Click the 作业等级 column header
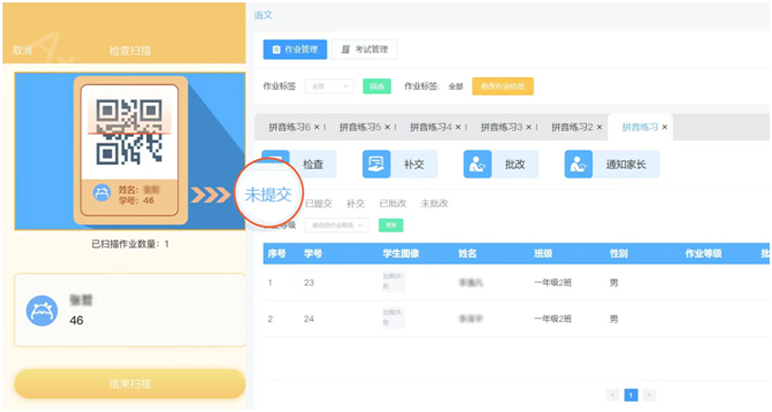The height and width of the screenshot is (412, 772). pos(704,254)
